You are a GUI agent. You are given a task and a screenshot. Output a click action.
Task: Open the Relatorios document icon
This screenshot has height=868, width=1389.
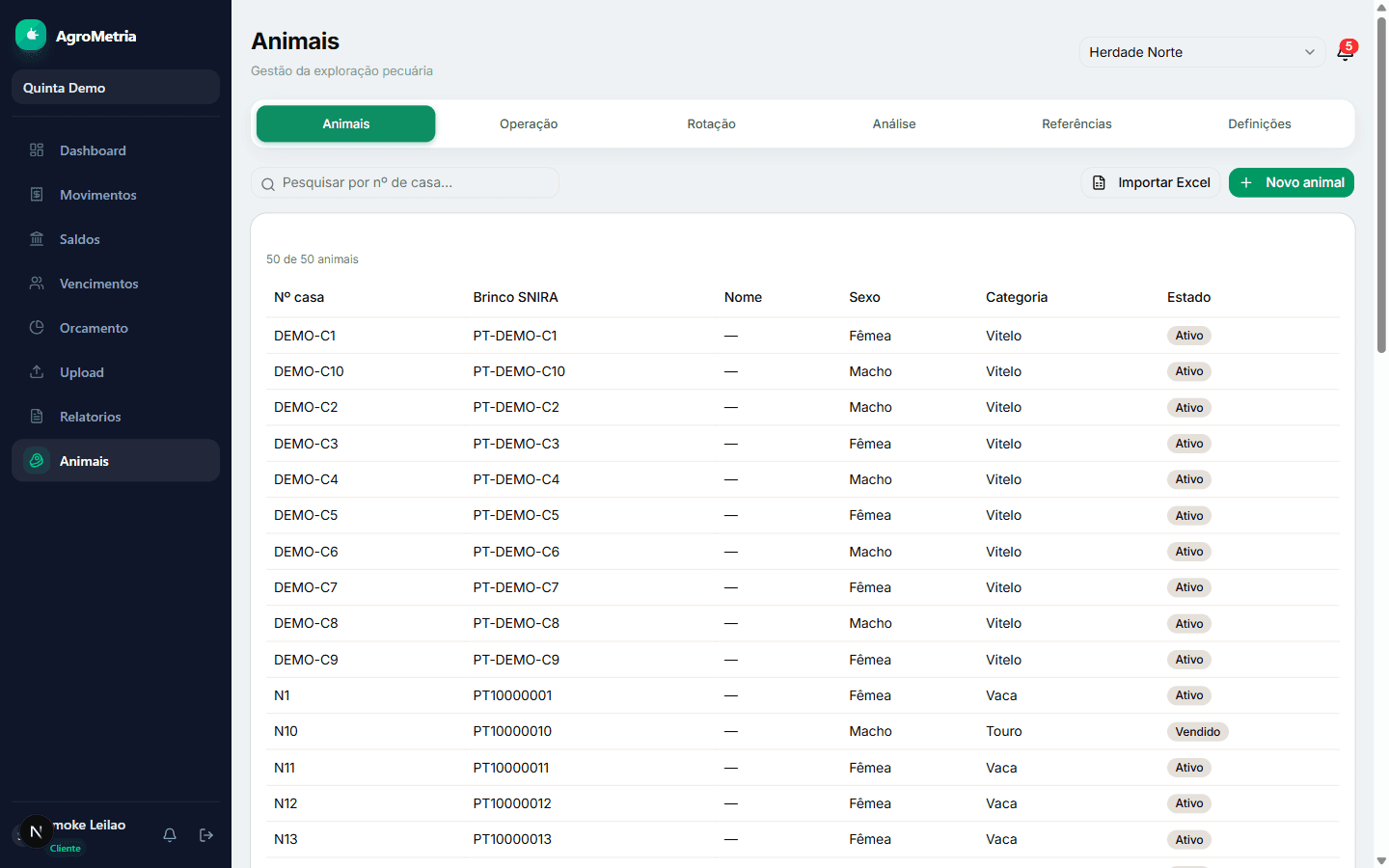37,416
